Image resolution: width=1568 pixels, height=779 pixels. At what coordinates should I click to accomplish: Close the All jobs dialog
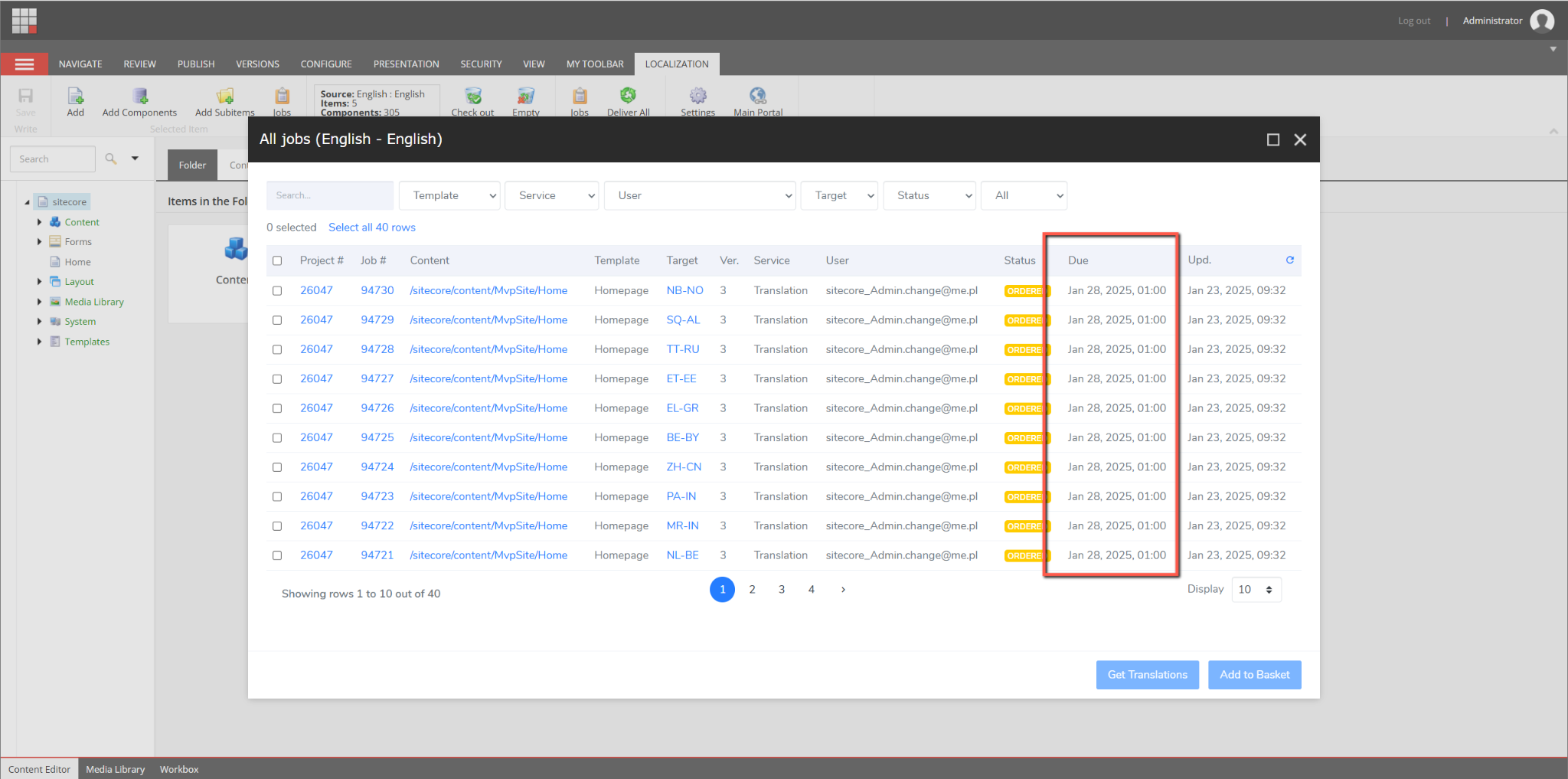pos(1300,139)
